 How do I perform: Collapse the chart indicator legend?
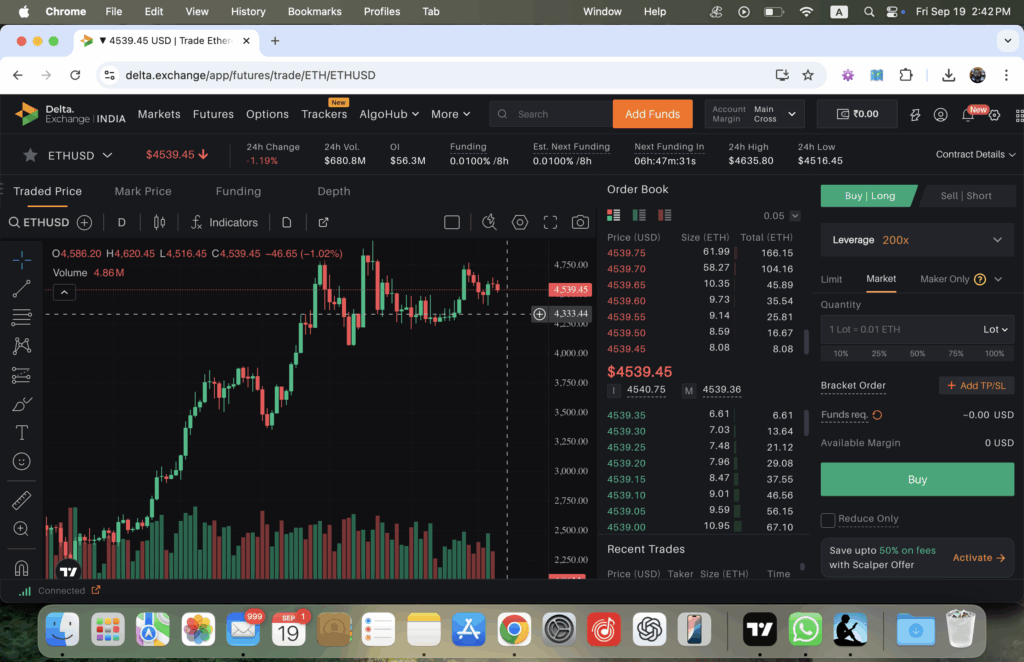(x=64, y=292)
